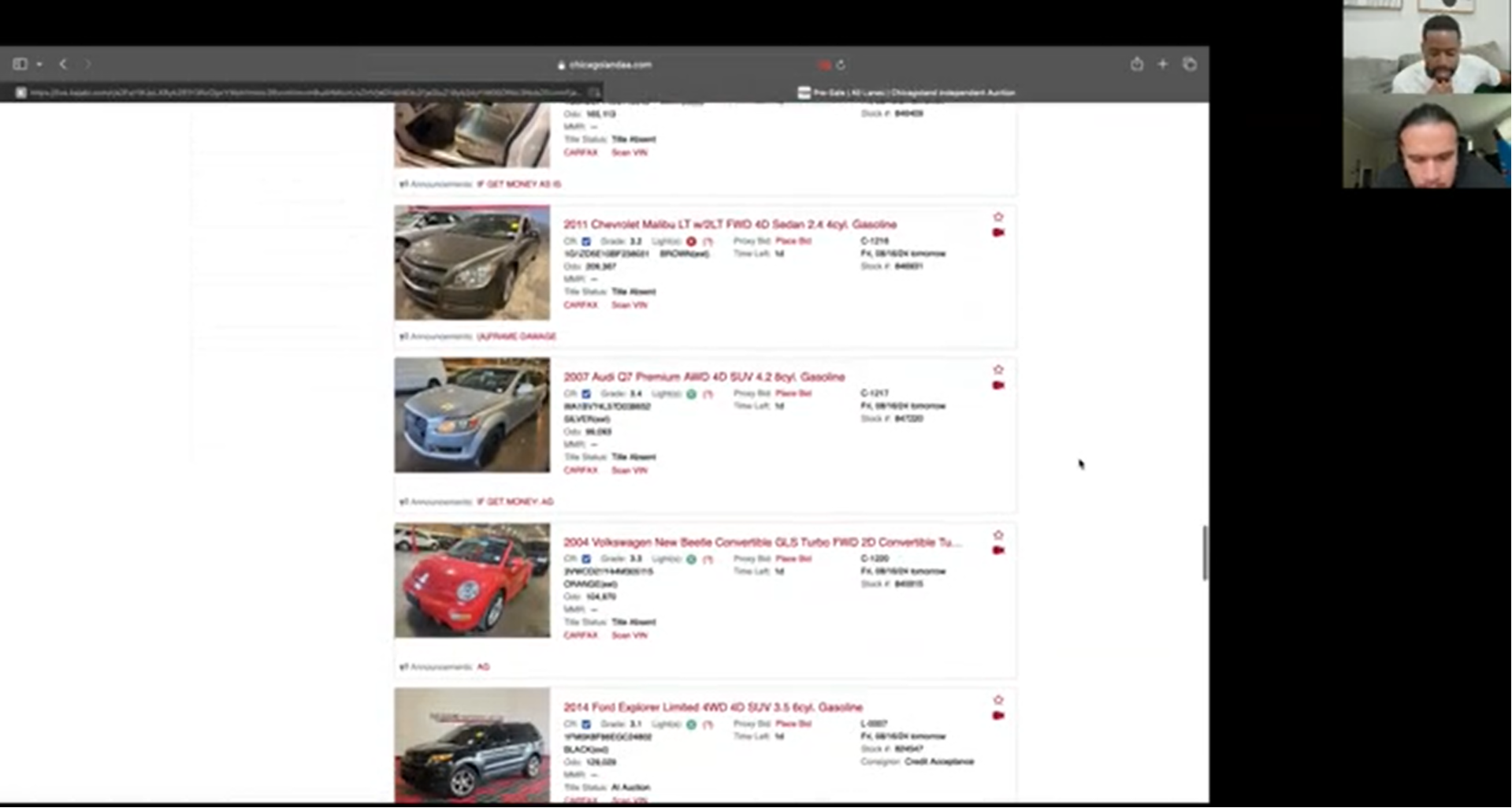View the black Ford Explorer photo thumbnail
The width and height of the screenshot is (1512, 808).
[472, 745]
